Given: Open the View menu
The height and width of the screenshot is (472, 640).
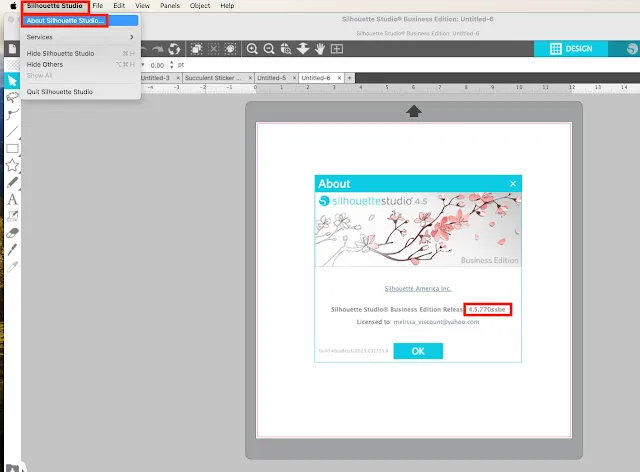Looking at the screenshot, I should 142,6.
